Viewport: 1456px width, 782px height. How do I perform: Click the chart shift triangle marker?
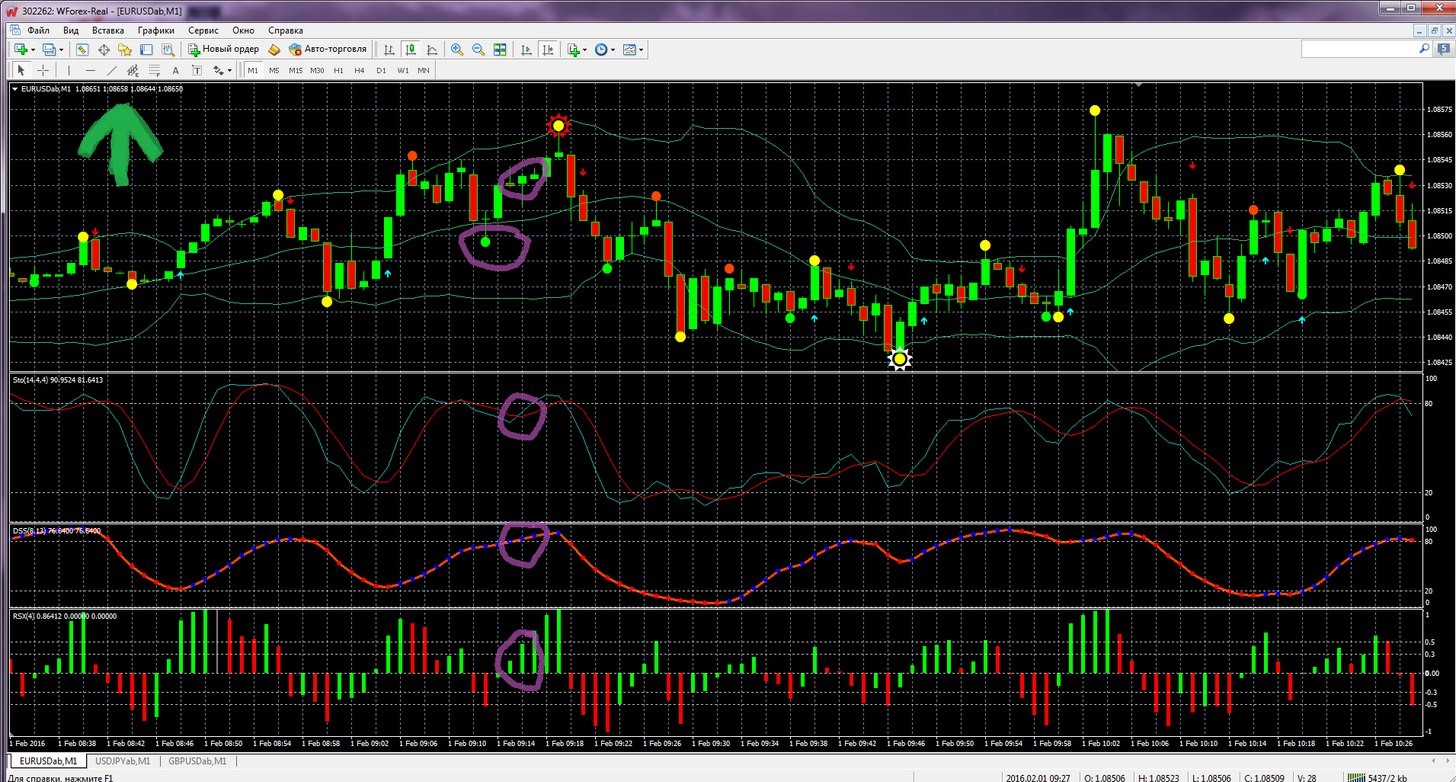click(1137, 86)
